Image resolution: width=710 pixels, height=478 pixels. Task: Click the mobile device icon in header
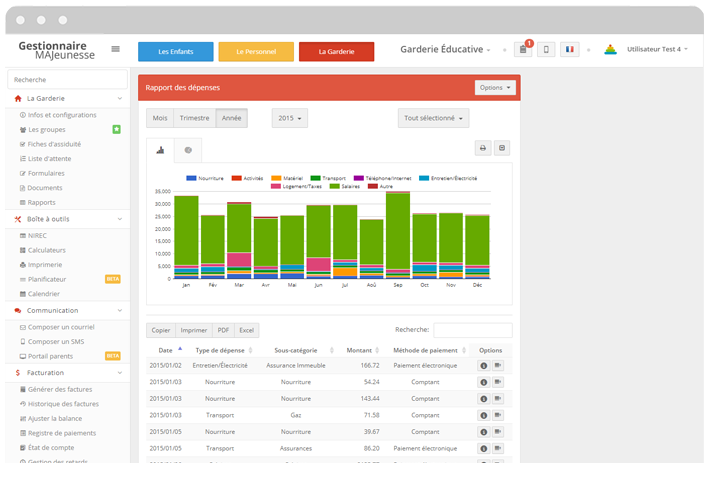pos(546,50)
